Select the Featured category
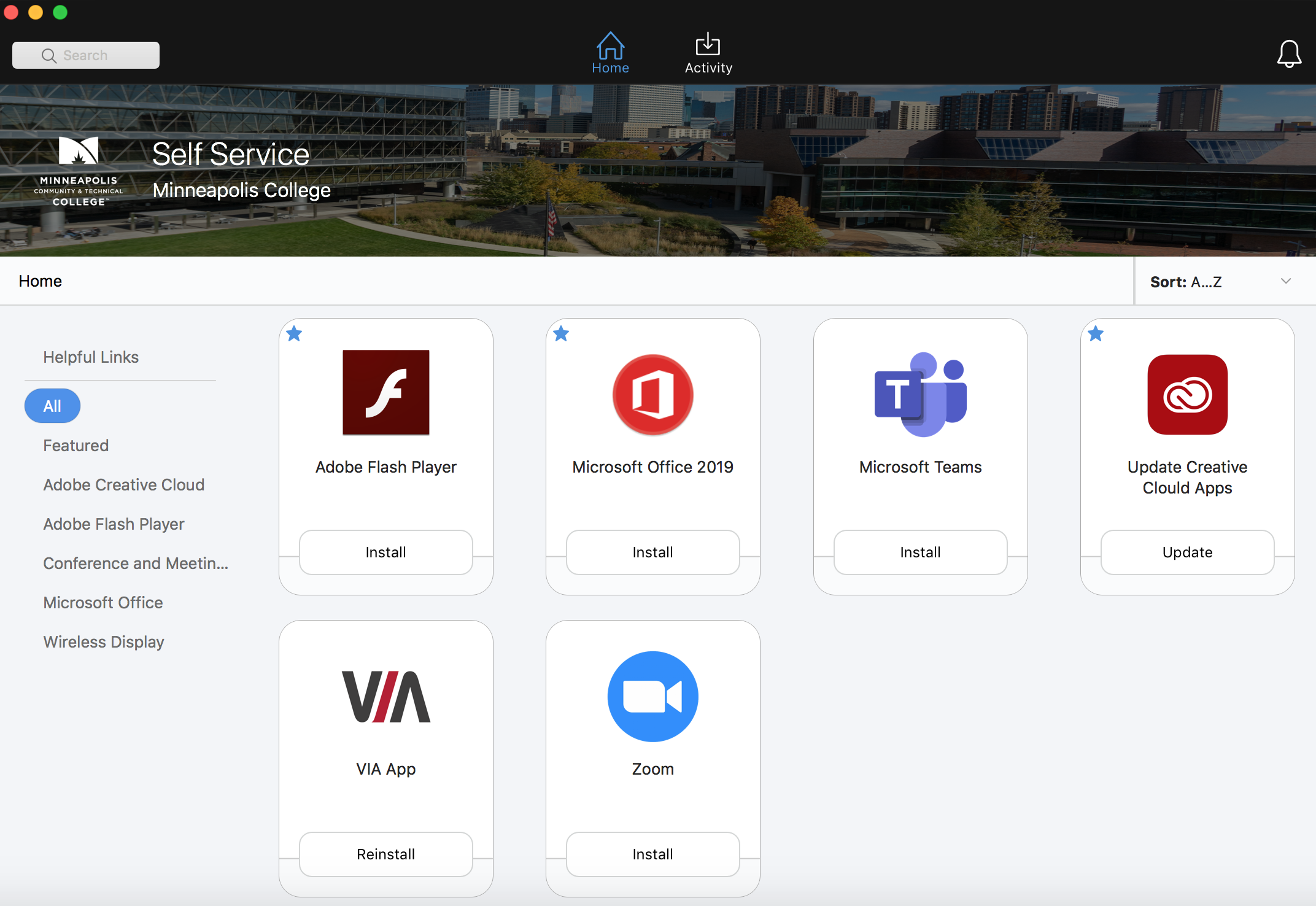1316x906 pixels. 76,446
